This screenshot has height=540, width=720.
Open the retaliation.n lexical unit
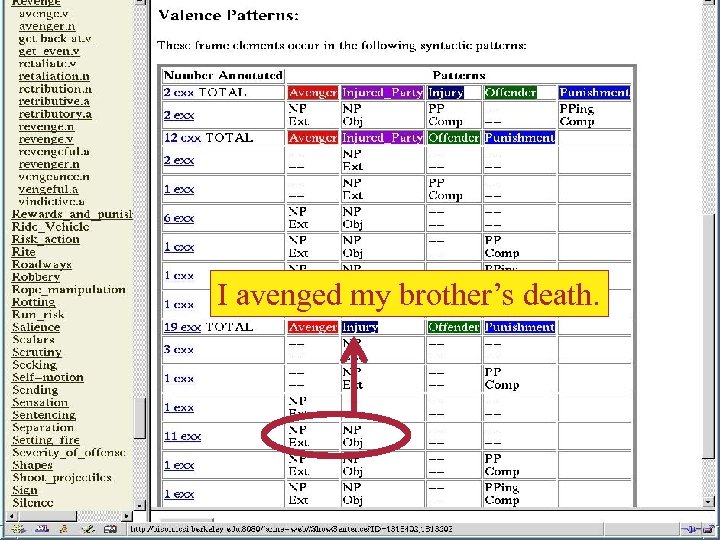tap(54, 76)
